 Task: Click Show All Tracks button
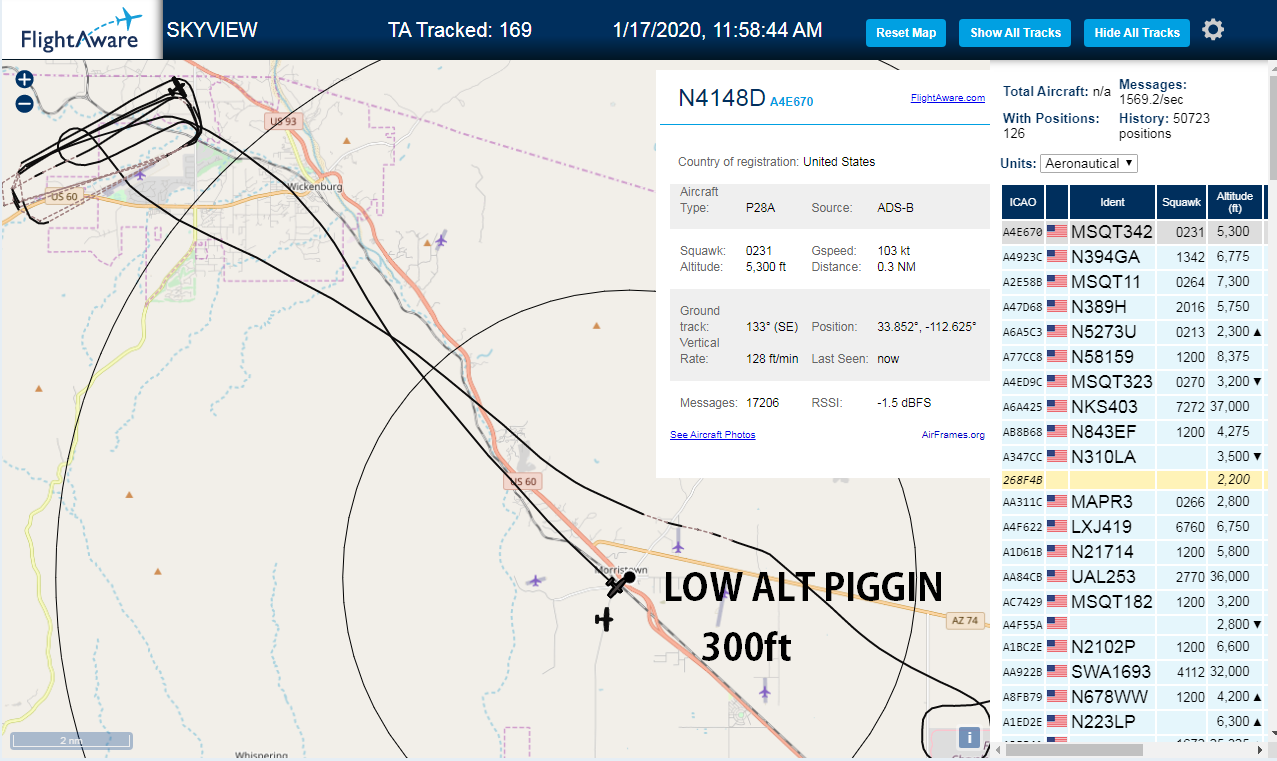point(1015,33)
